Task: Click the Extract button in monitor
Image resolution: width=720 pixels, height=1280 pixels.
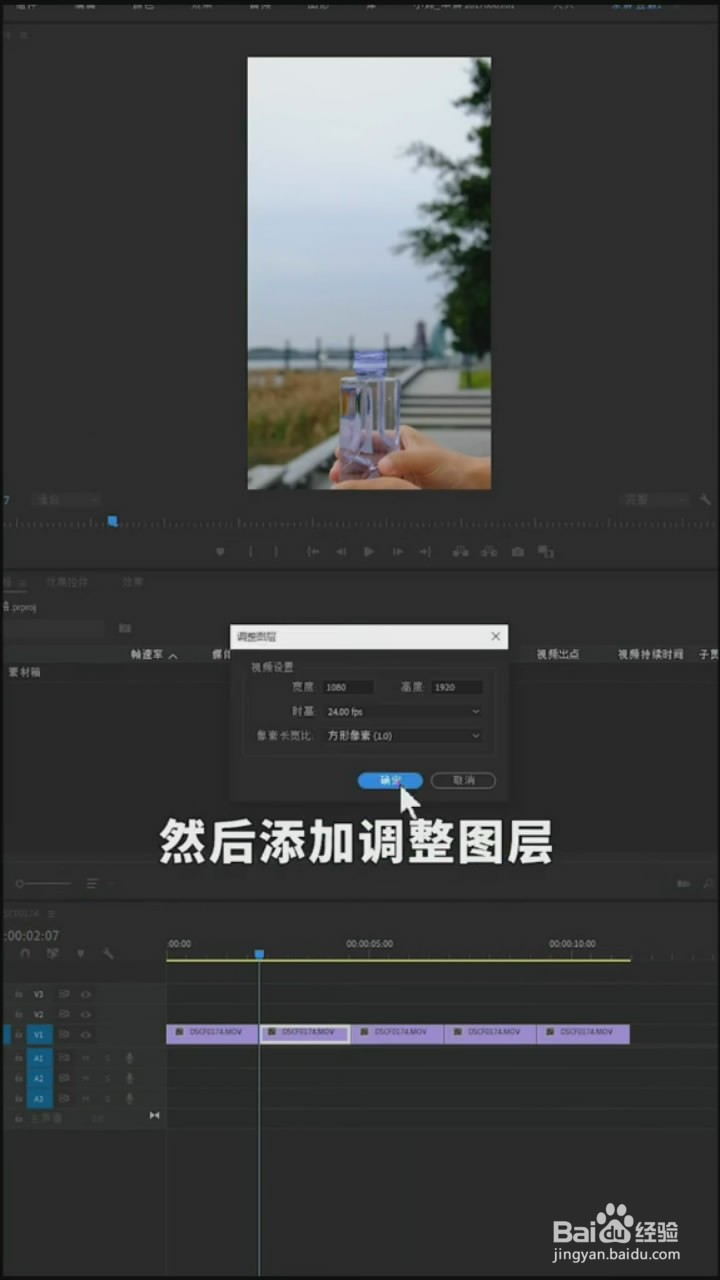Action: coord(489,551)
